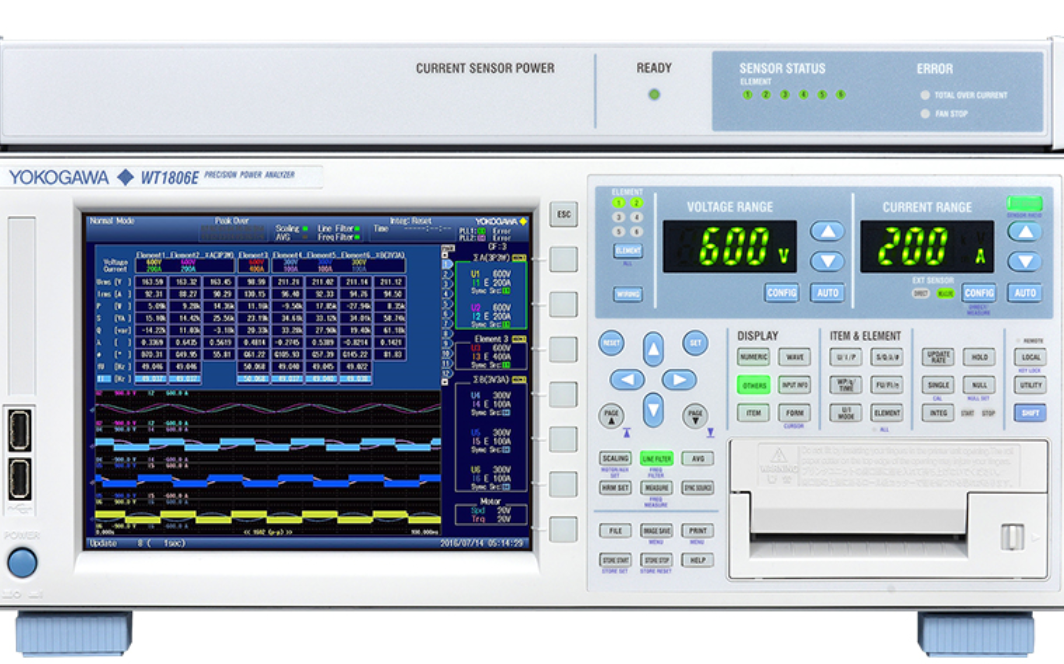Increase voltage range with the up arrow
Screen dimensions: 1064x664
(x=826, y=231)
